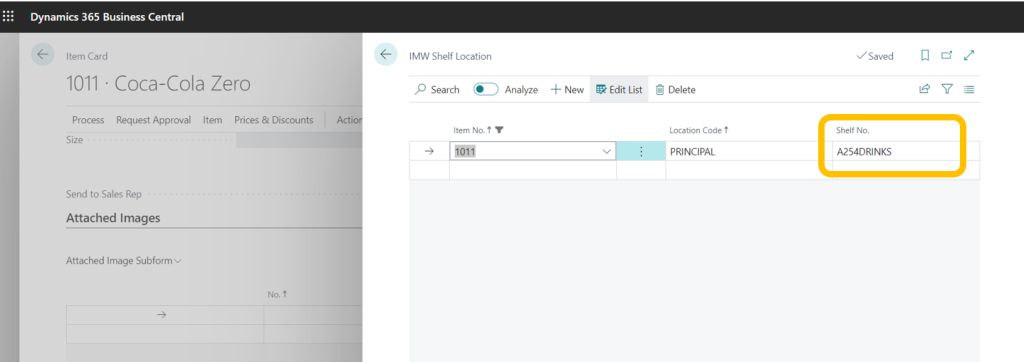Open the Item menu on Item Card
This screenshot has width=1024, height=362.
tap(212, 120)
